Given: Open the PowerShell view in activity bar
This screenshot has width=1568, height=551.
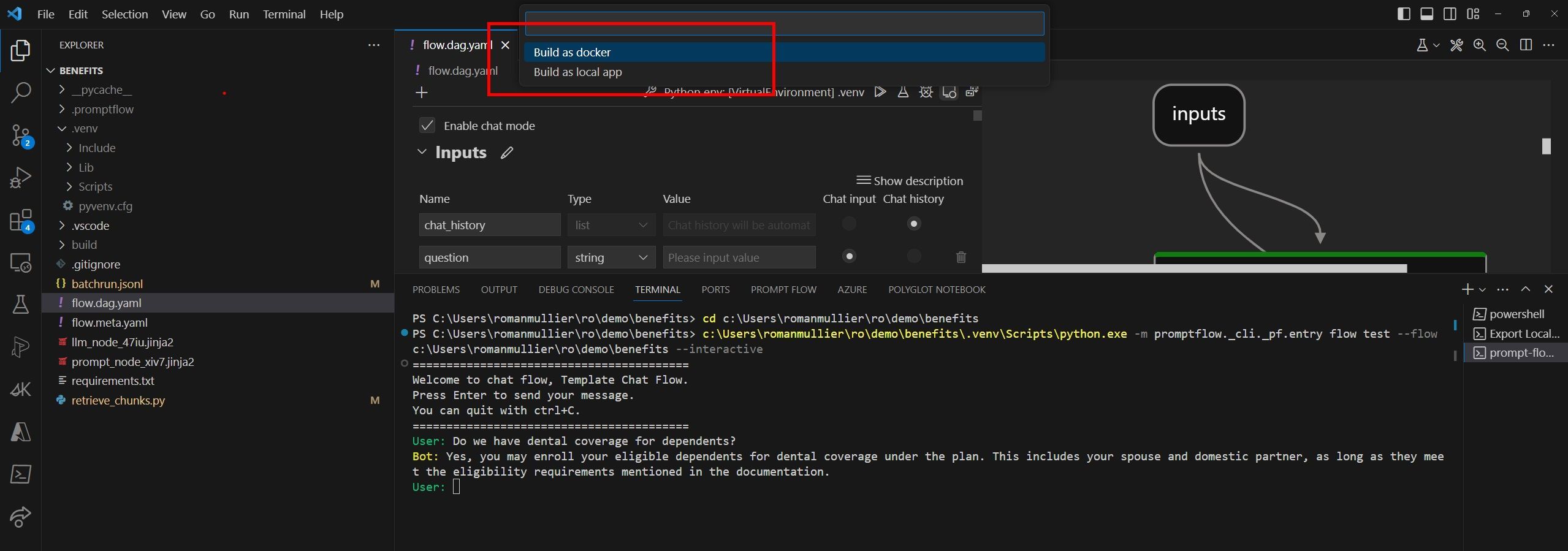Looking at the screenshot, I should (20, 474).
